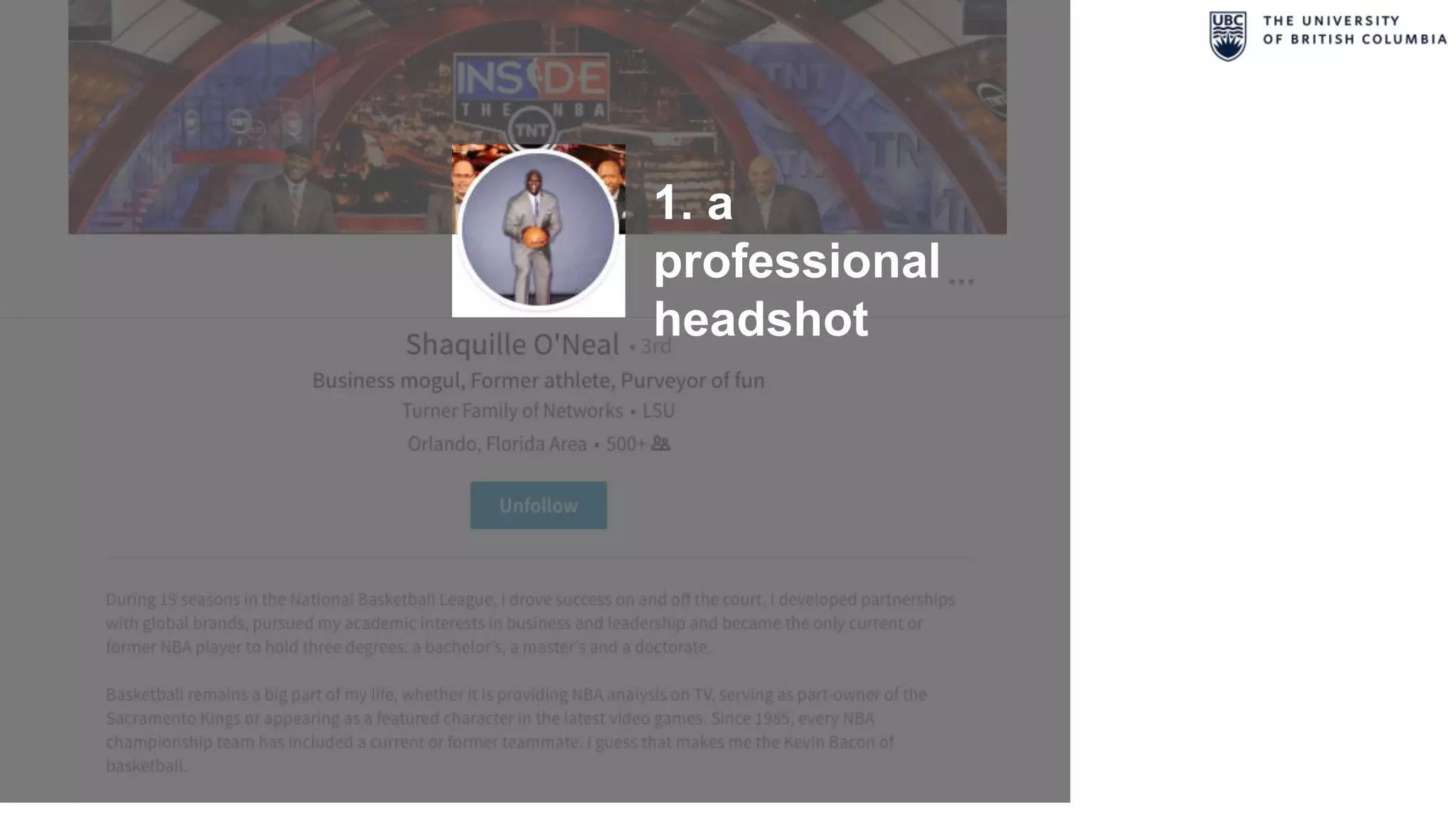The width and height of the screenshot is (1456, 819).
Task: Click the '1. a professional headshot' overlay text
Action: pyautogui.click(x=796, y=261)
